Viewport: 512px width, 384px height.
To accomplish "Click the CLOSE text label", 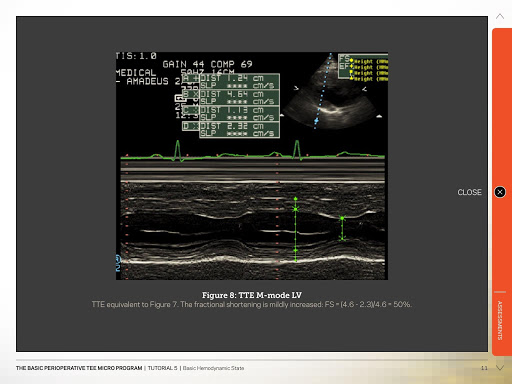I will pos(469,192).
